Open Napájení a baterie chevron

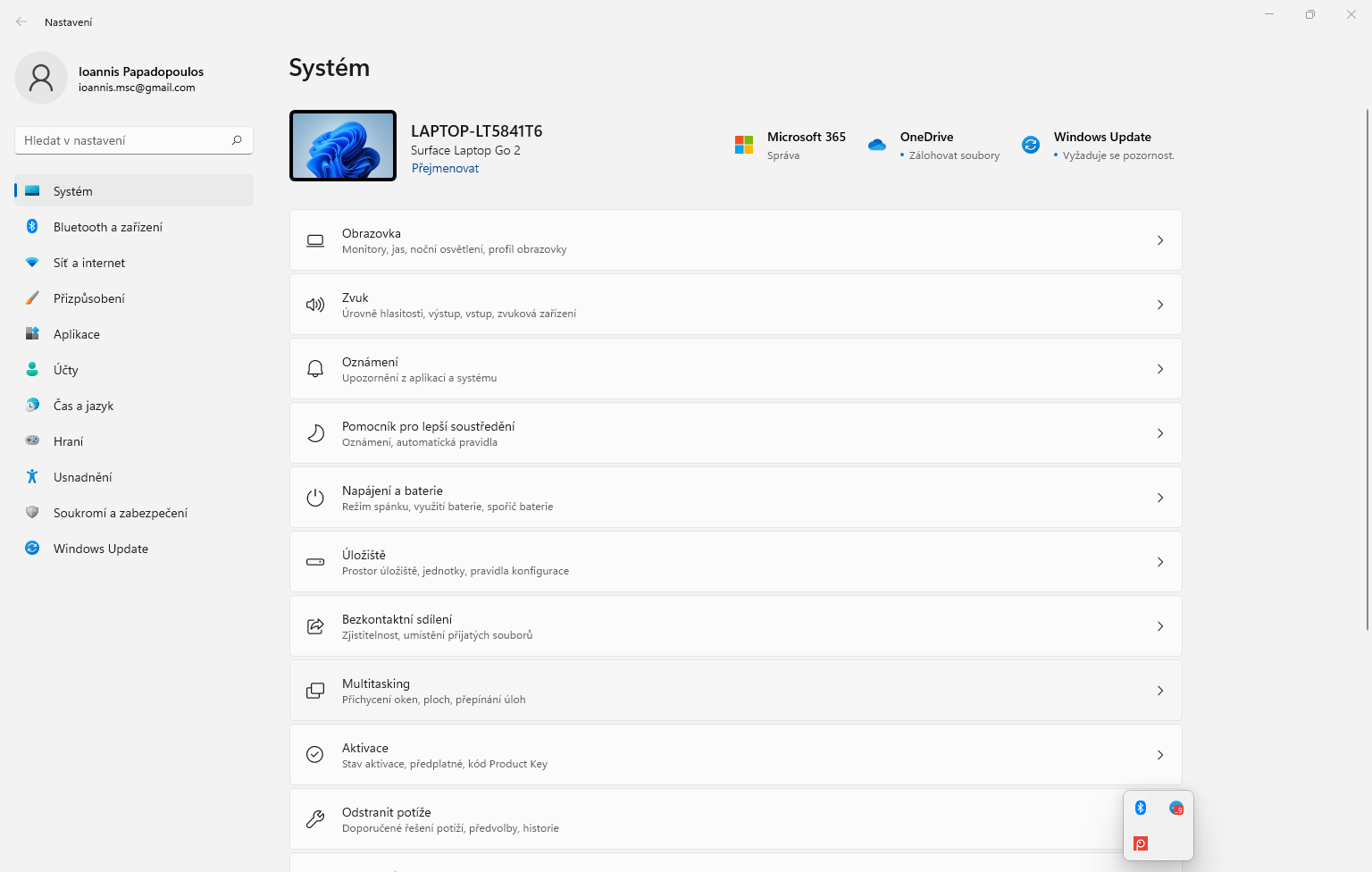(x=1160, y=498)
